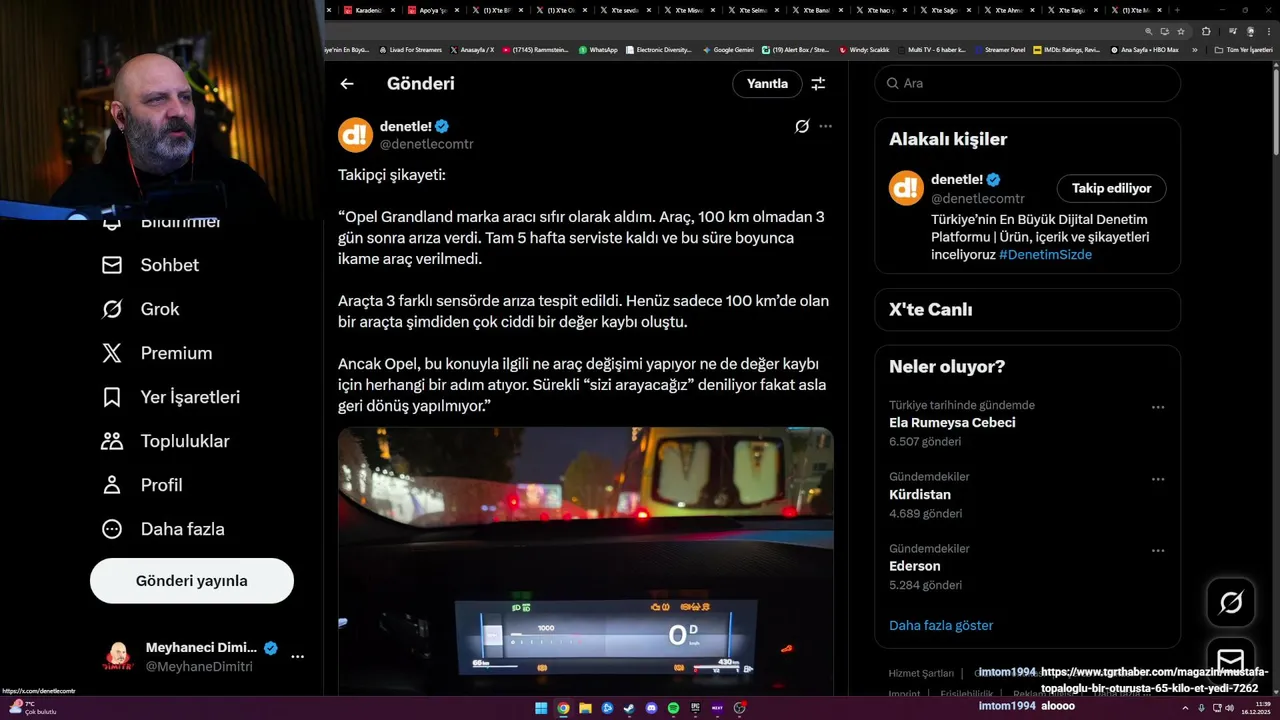Toggle the Takip ediyor follow button

[1111, 188]
